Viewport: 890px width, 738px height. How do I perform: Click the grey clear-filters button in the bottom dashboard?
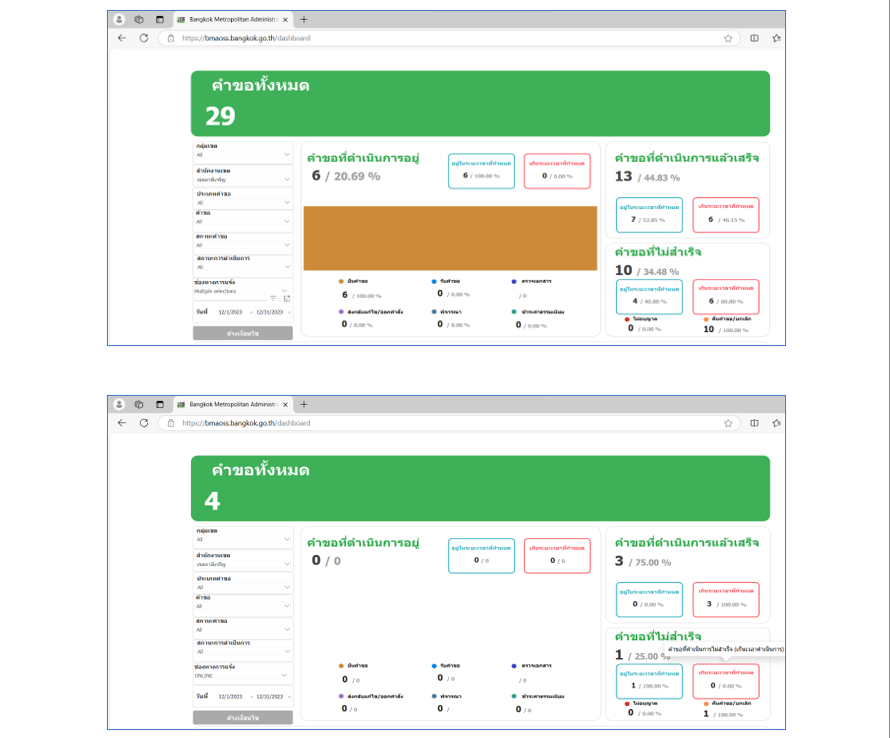[243, 717]
